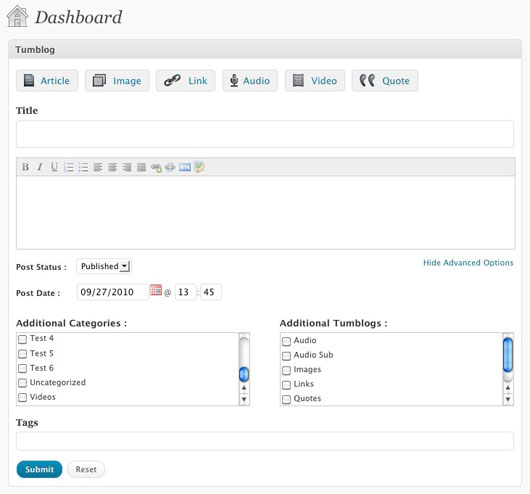Open the Post Status dropdown
The height and width of the screenshot is (494, 530).
click(x=104, y=266)
